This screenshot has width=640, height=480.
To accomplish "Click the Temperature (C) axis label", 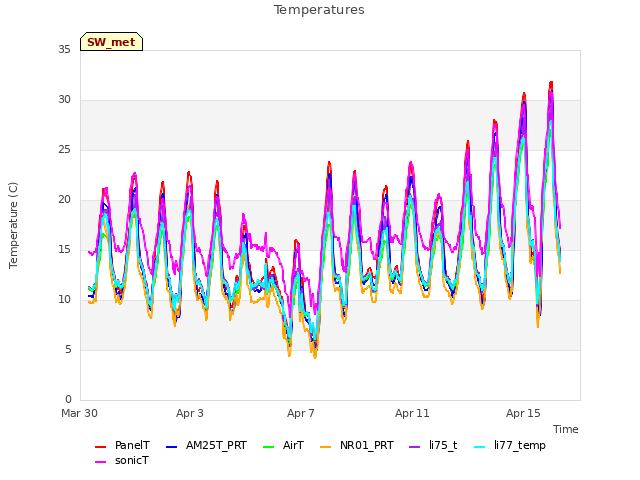I will coord(13,225).
